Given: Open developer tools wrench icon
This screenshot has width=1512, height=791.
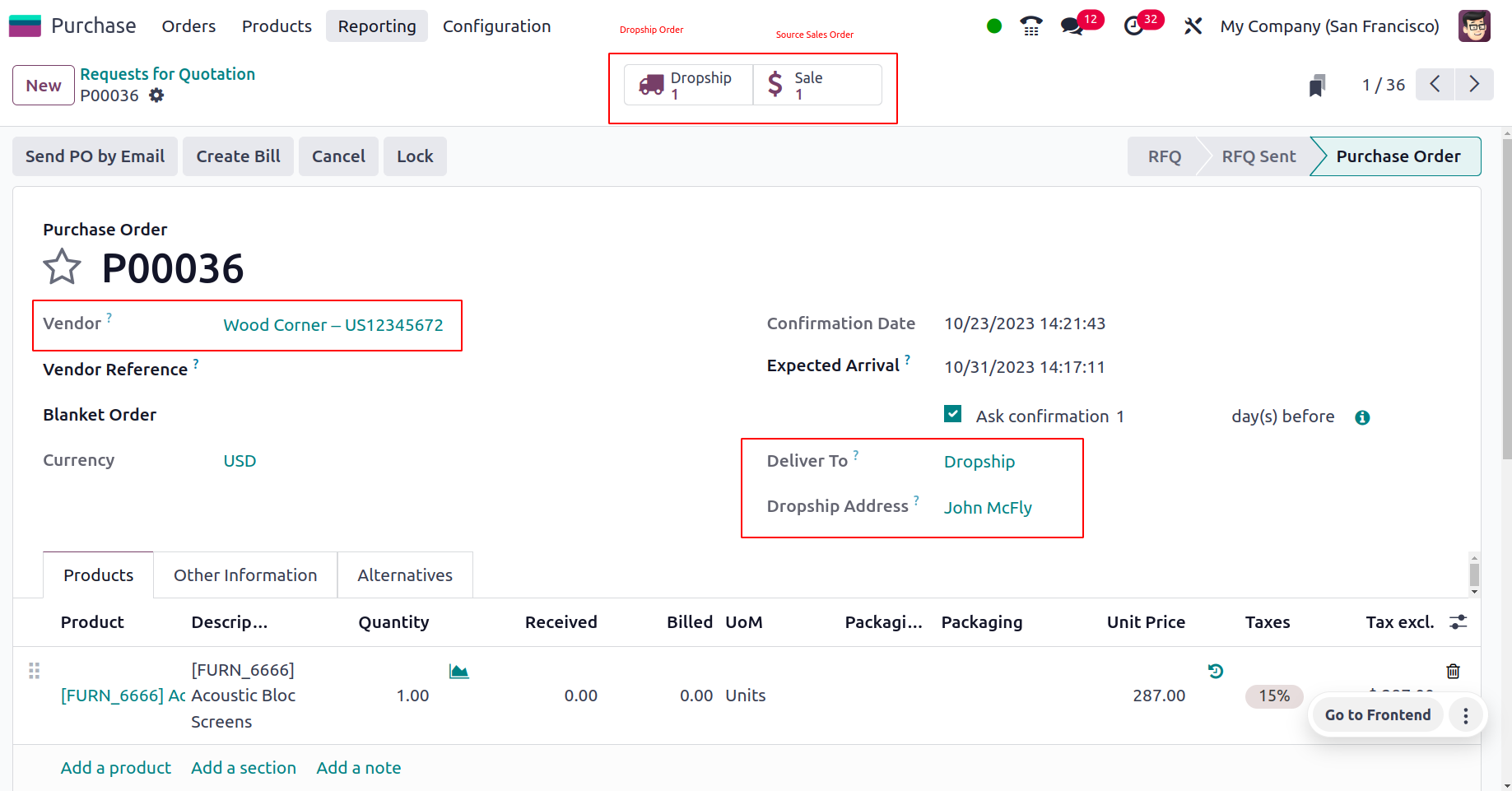Looking at the screenshot, I should [1193, 26].
